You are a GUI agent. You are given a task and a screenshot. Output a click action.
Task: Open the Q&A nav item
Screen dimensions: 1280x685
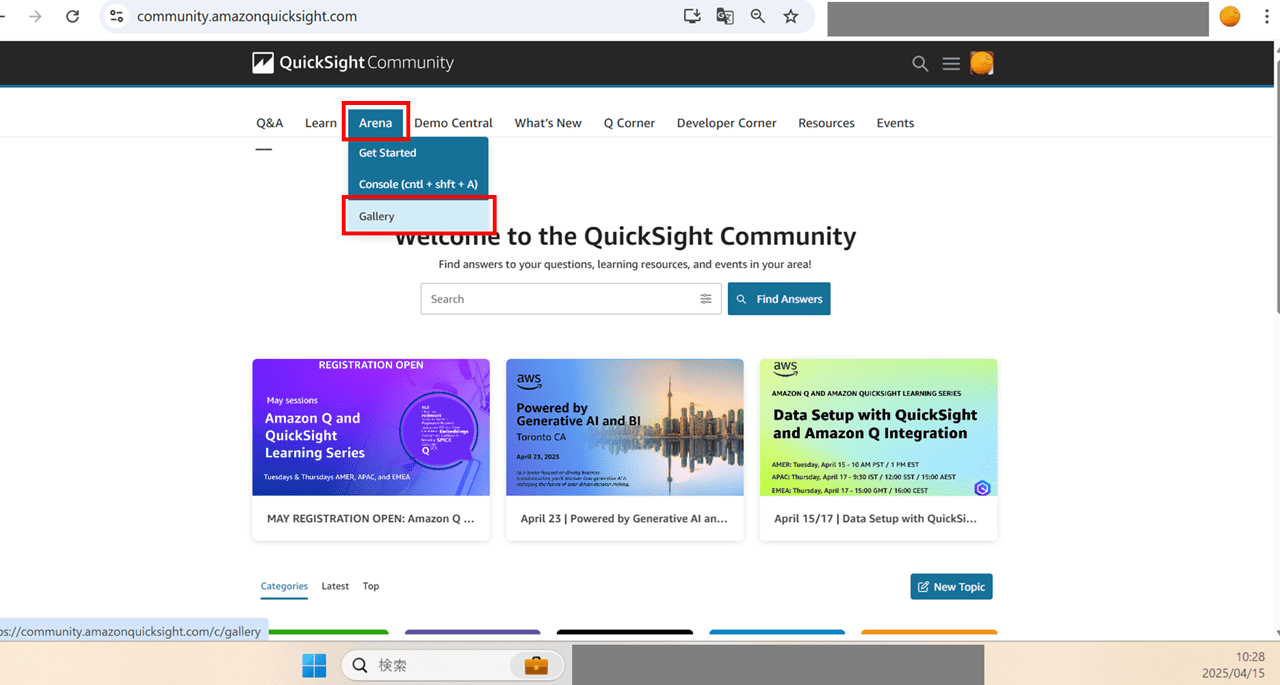pyautogui.click(x=270, y=123)
